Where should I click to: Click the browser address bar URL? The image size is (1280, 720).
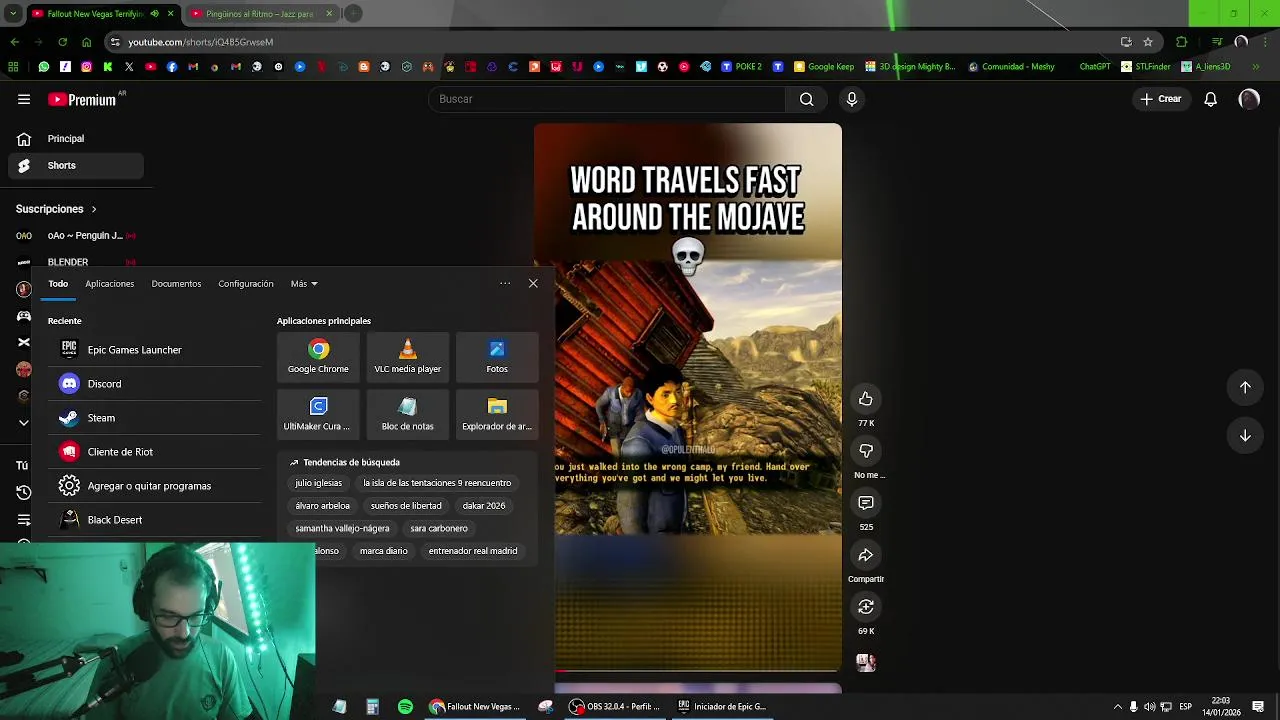200,42
